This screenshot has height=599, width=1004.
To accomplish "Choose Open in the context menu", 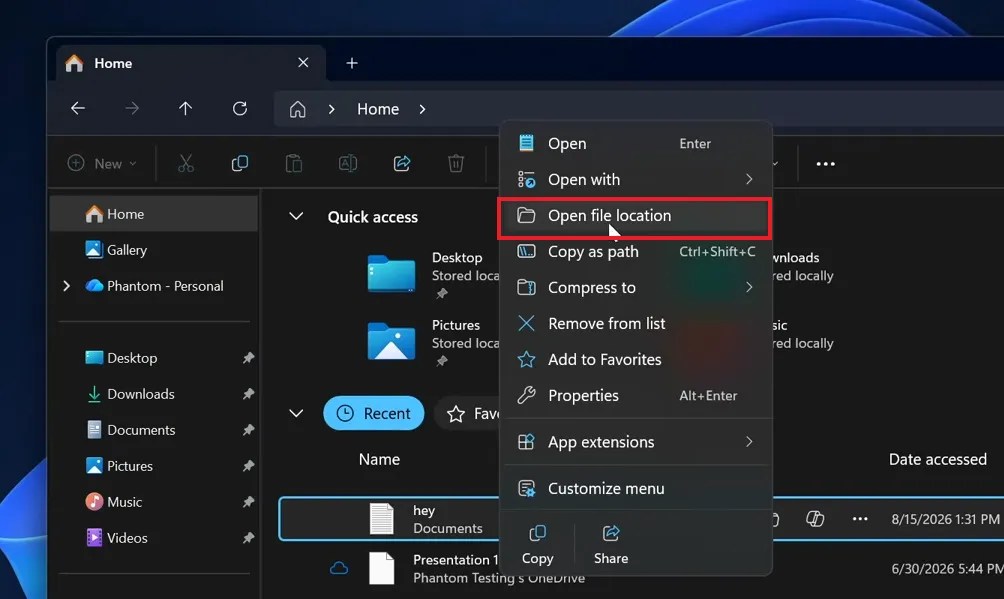I will (x=635, y=144).
